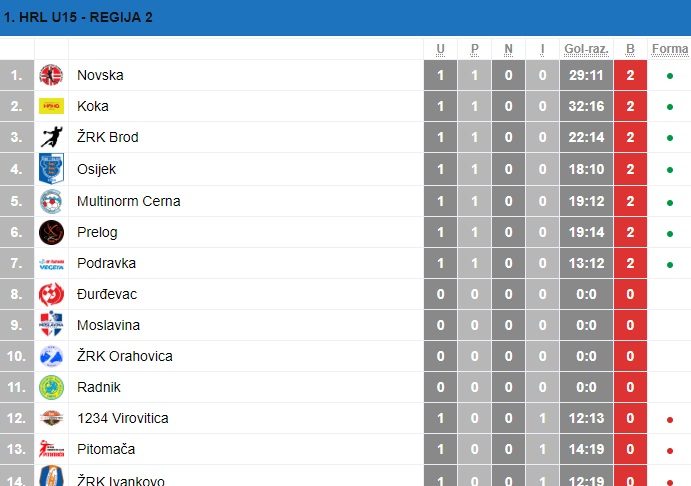Click the red Đurđevac club logo

coord(51,294)
